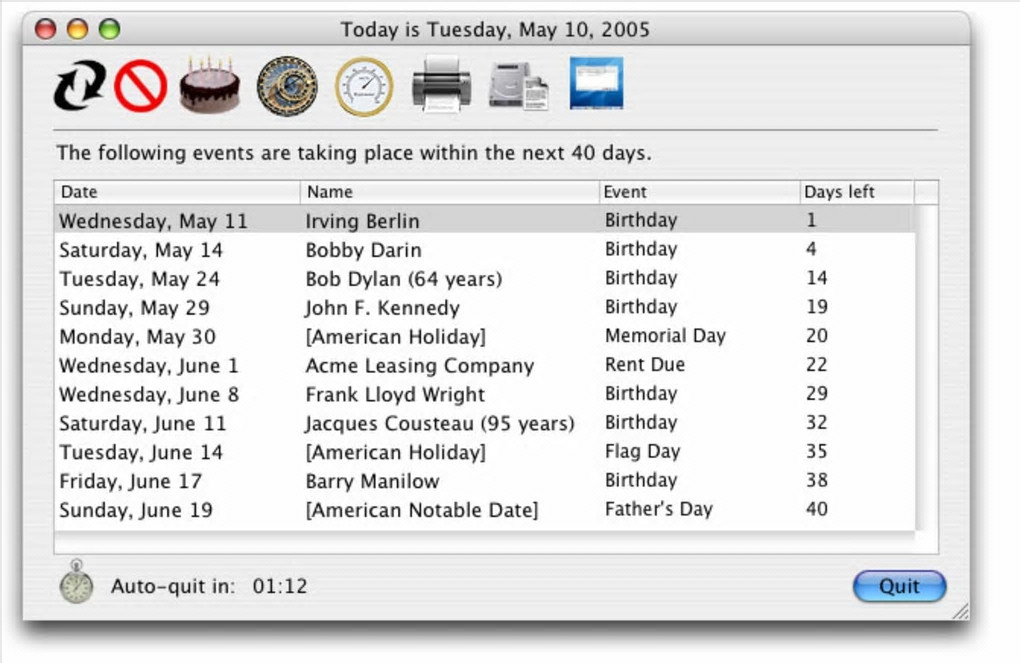Click the hard drive with documents icon
This screenshot has height=663, width=1020.
pos(518,86)
